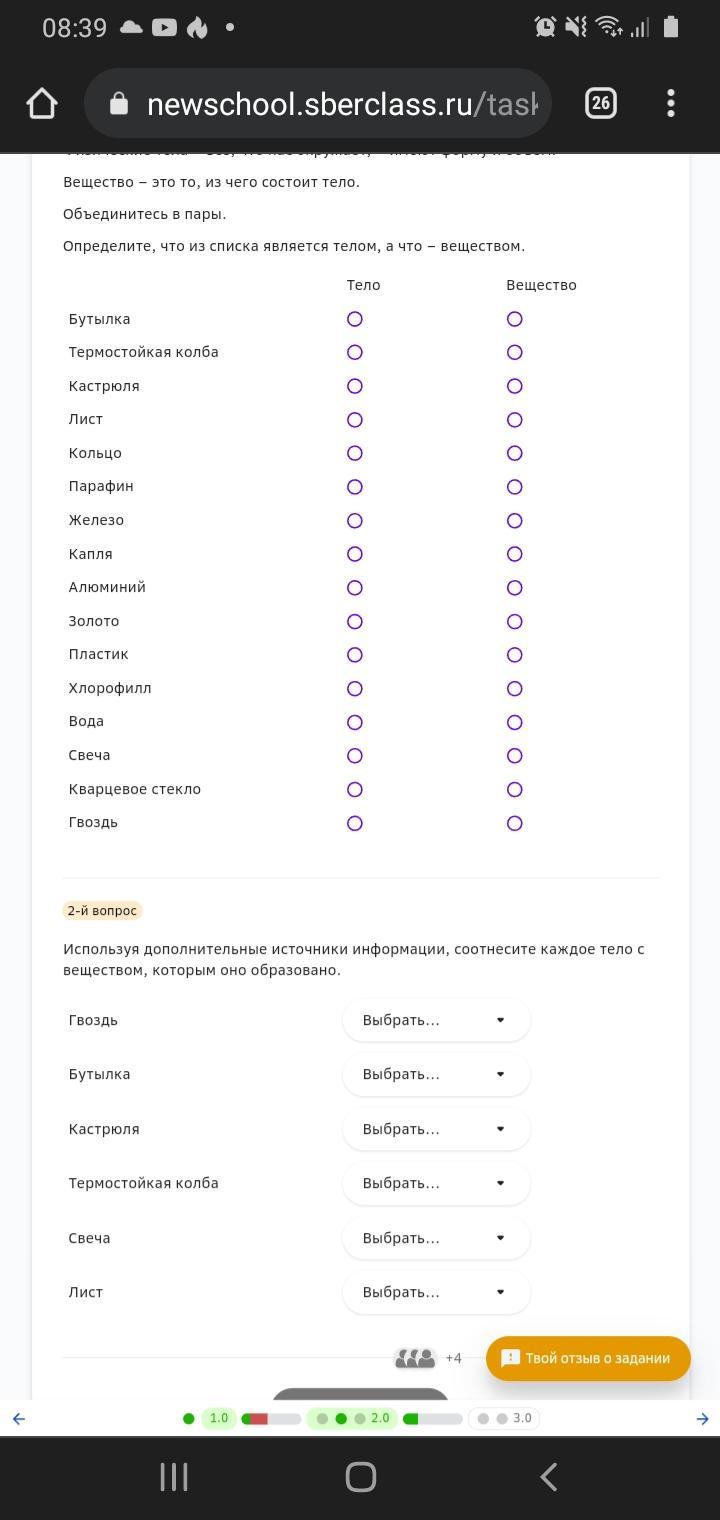Go to next task with right arrow
The image size is (720, 1520).
[702, 1418]
